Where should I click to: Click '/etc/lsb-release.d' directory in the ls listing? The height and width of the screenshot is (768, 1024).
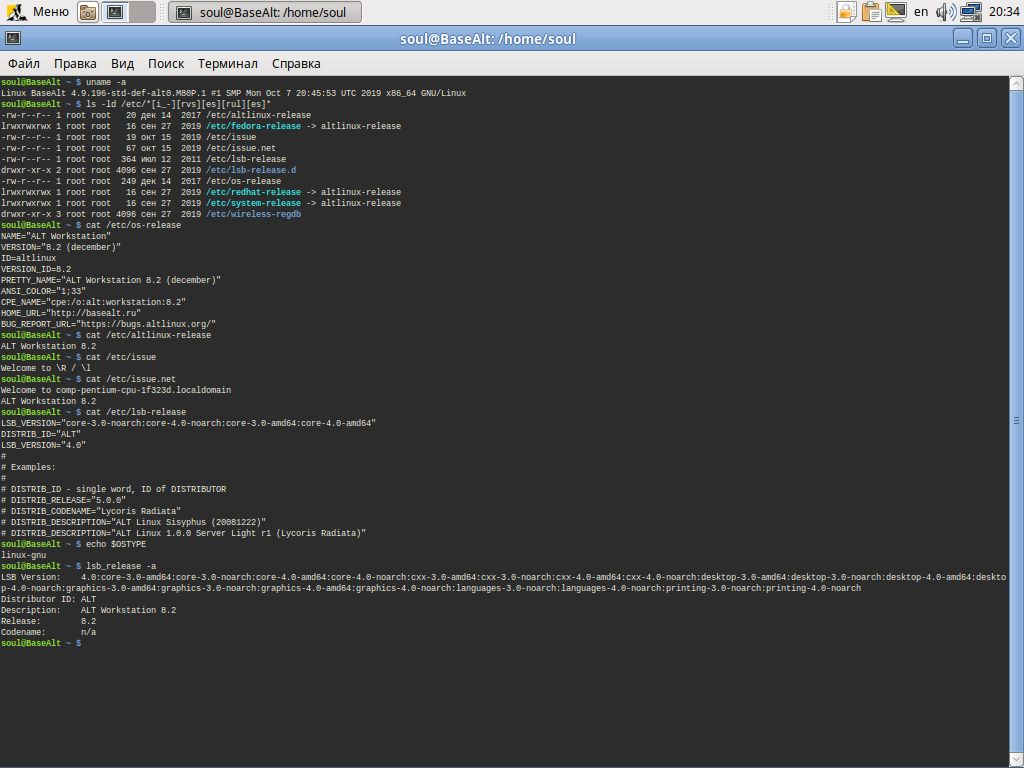point(251,170)
